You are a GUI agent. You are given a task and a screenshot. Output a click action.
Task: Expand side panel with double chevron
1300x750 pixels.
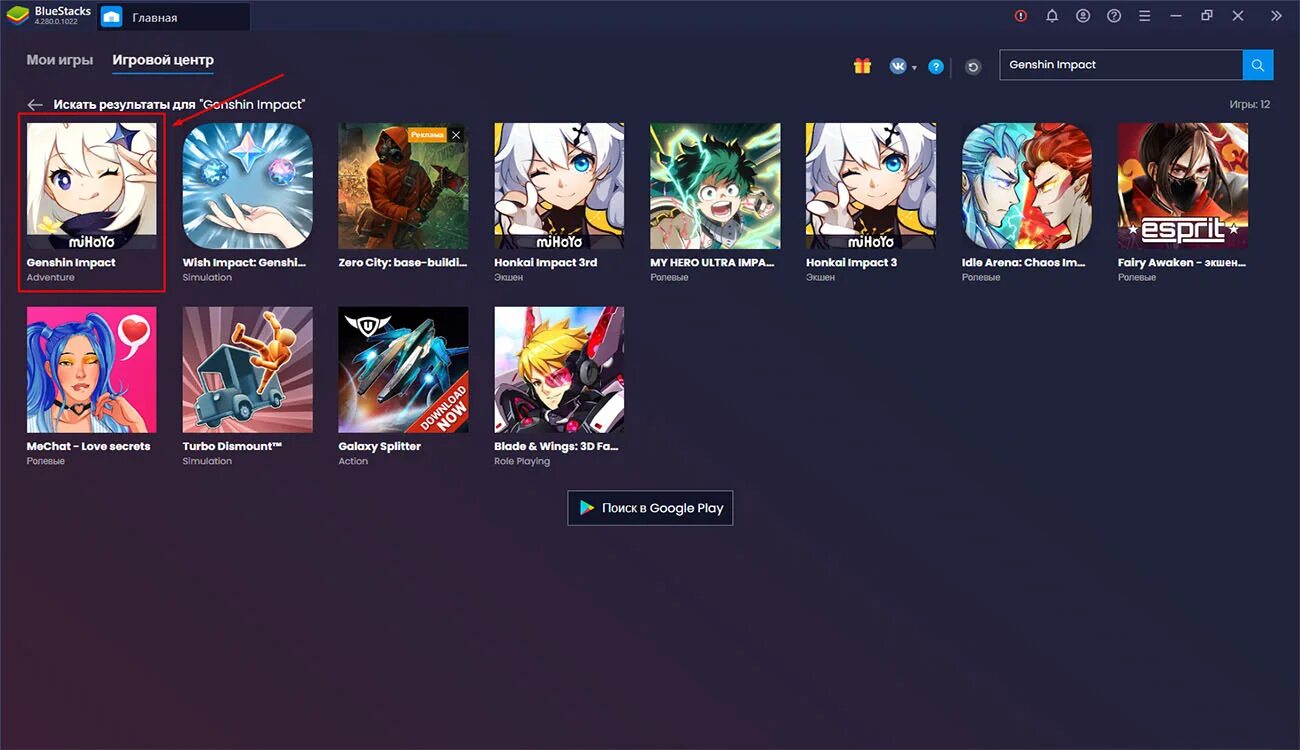[1276, 16]
